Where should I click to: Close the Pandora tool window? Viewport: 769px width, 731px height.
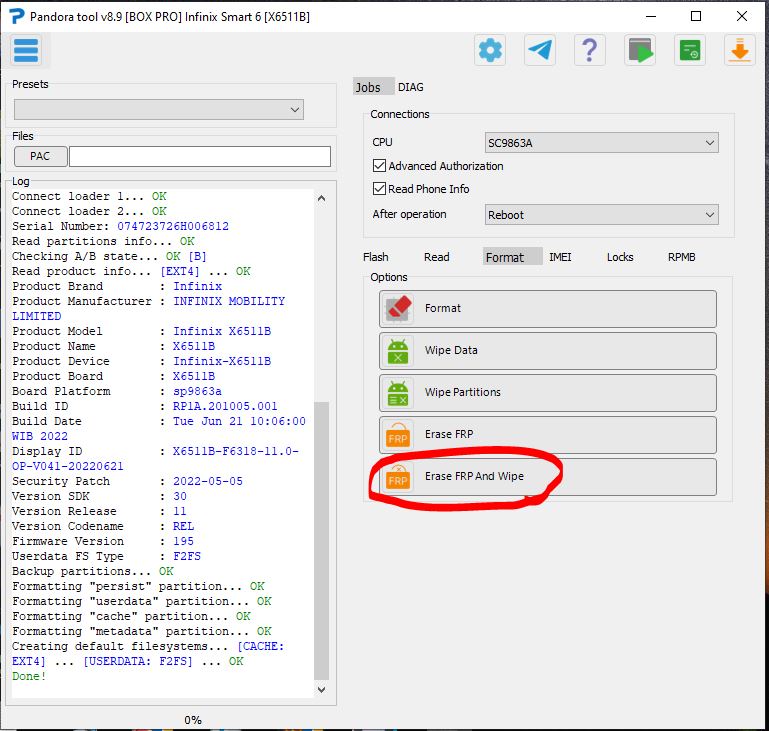pyautogui.click(x=742, y=16)
